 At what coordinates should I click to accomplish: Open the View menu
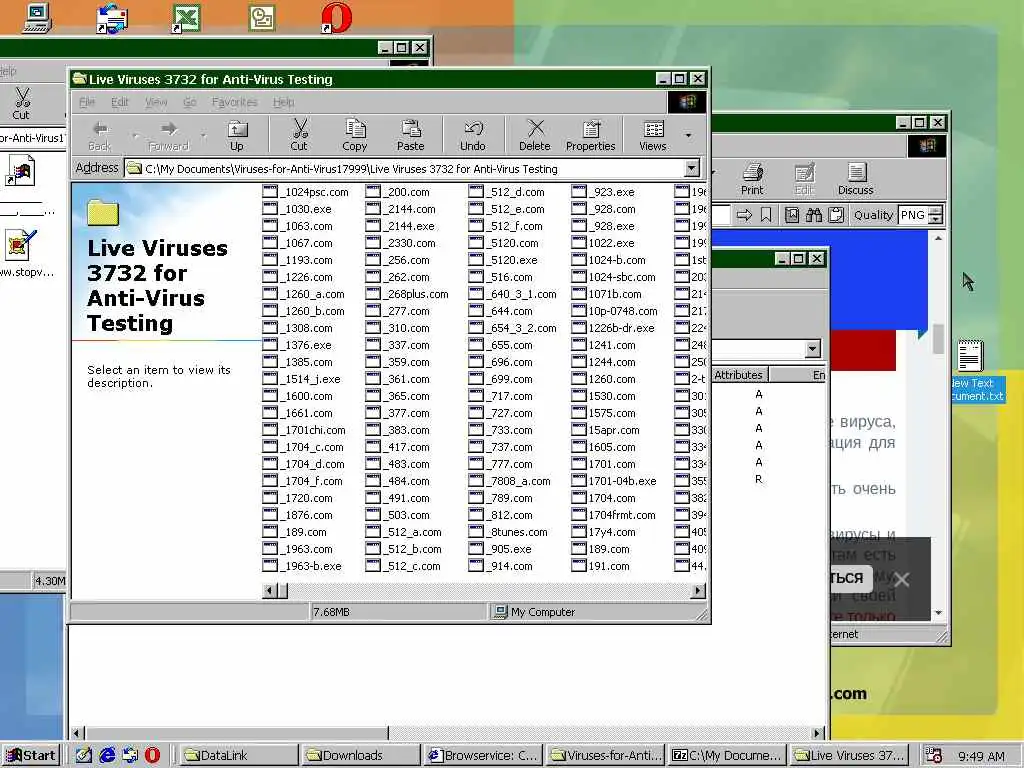(x=156, y=102)
